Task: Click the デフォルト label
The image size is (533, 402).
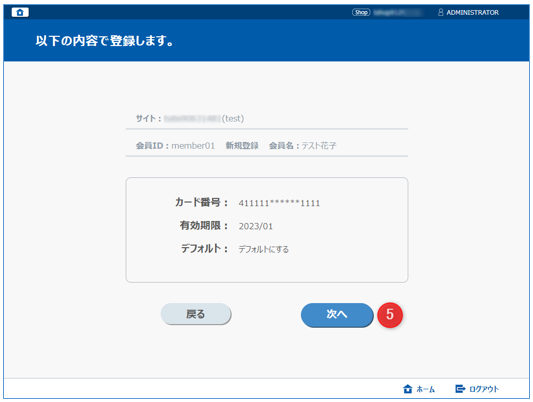Action: click(x=204, y=249)
